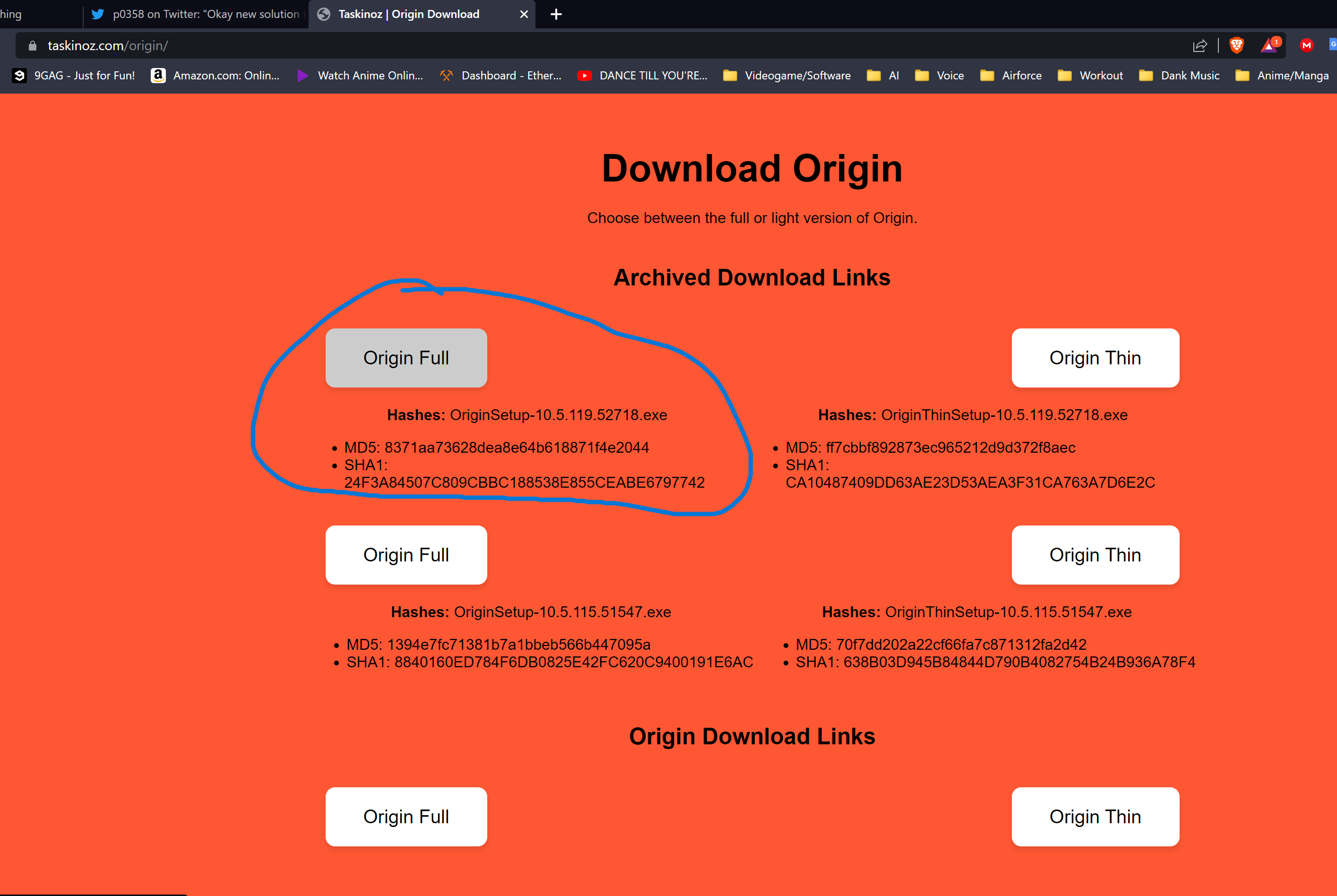Close the Taskinoz Origin Download tab
The height and width of the screenshot is (896, 1337).
click(x=524, y=14)
